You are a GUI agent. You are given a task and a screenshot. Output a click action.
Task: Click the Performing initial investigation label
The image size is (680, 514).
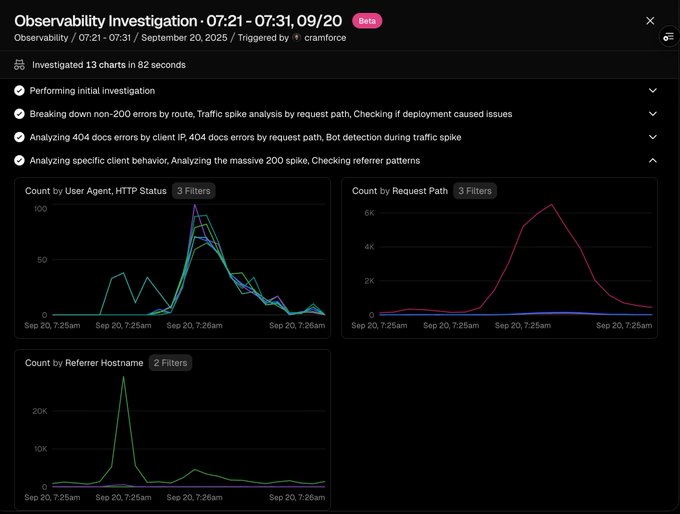[92, 91]
